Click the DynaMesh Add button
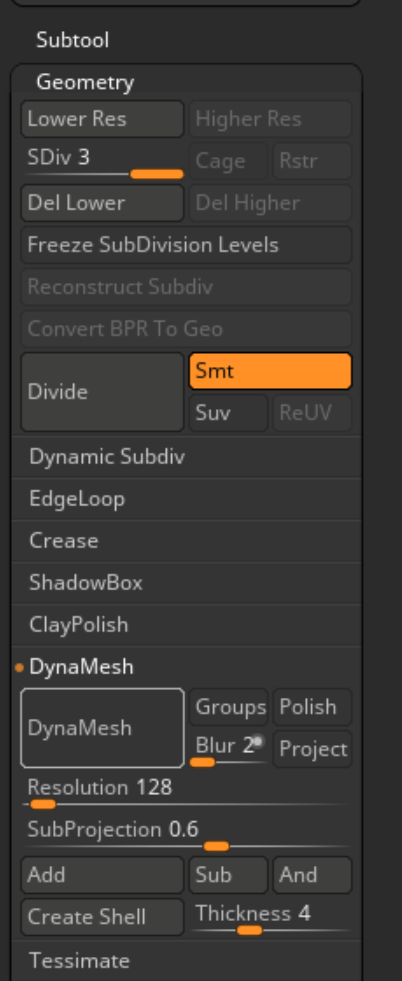Screen dimensions: 402x981 coord(103,875)
